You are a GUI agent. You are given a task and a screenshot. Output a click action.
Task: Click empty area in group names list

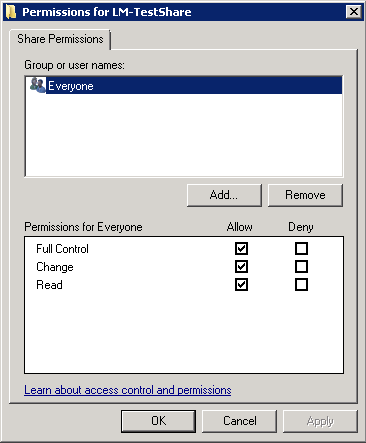[184, 135]
